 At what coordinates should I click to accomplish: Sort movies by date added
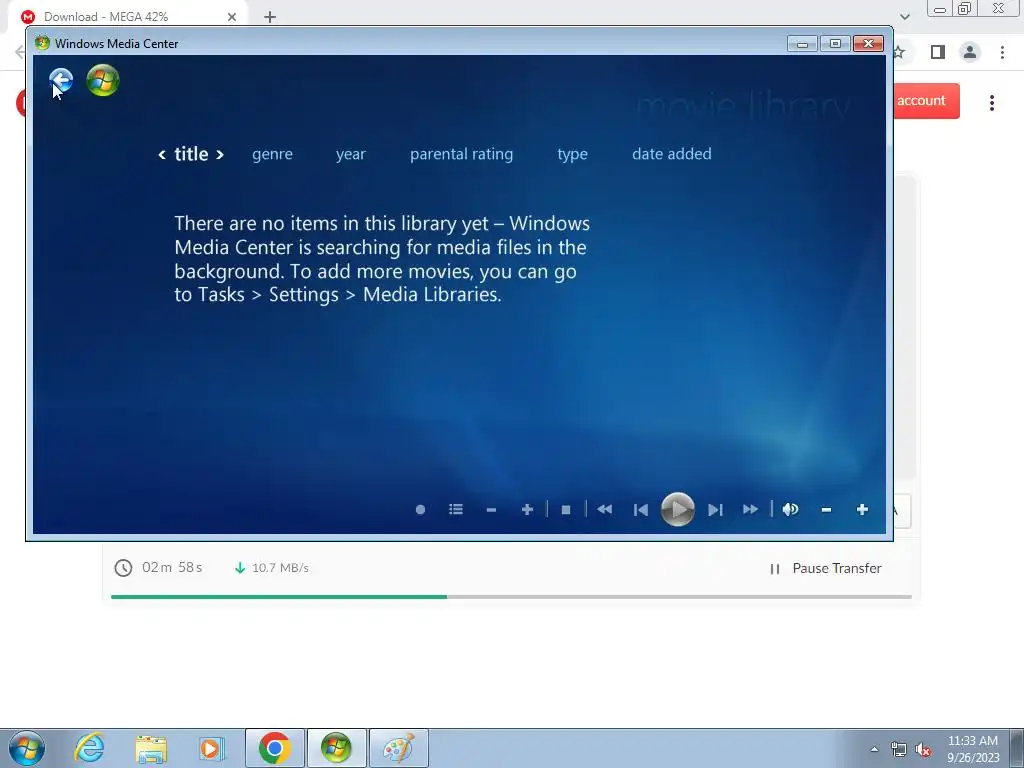(x=672, y=154)
